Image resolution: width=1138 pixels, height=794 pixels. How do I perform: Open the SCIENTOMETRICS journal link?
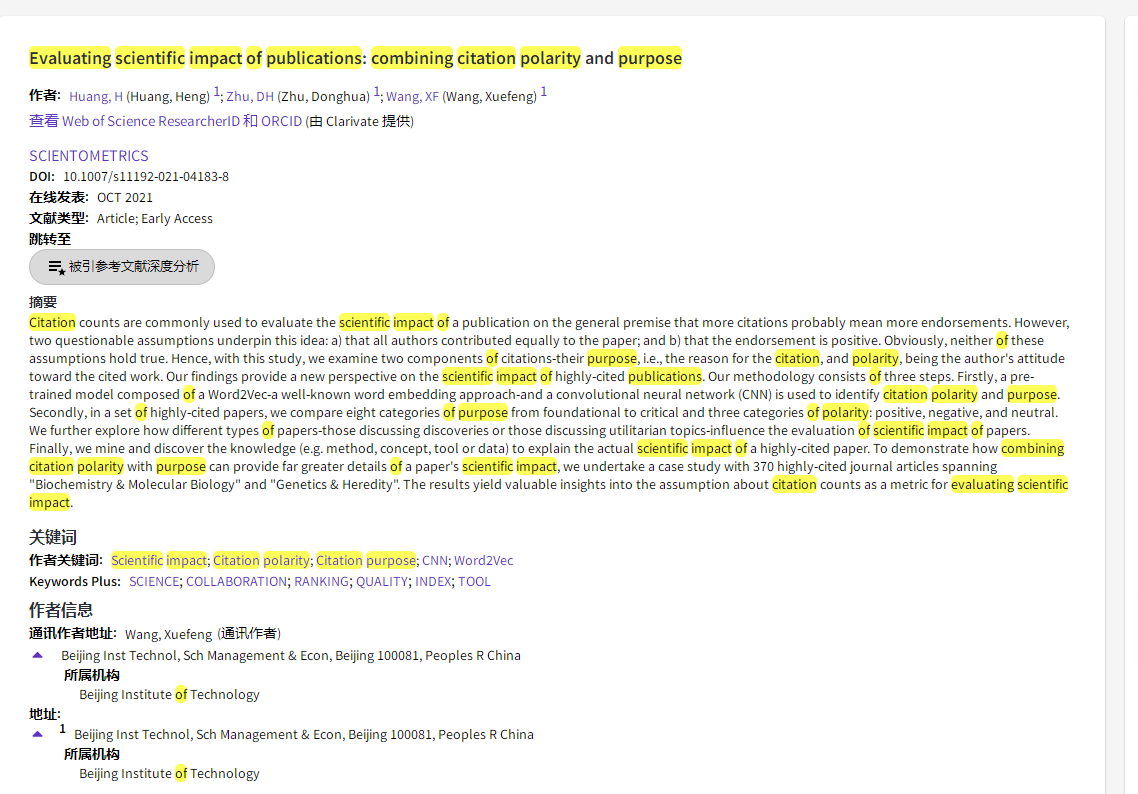tap(89, 156)
